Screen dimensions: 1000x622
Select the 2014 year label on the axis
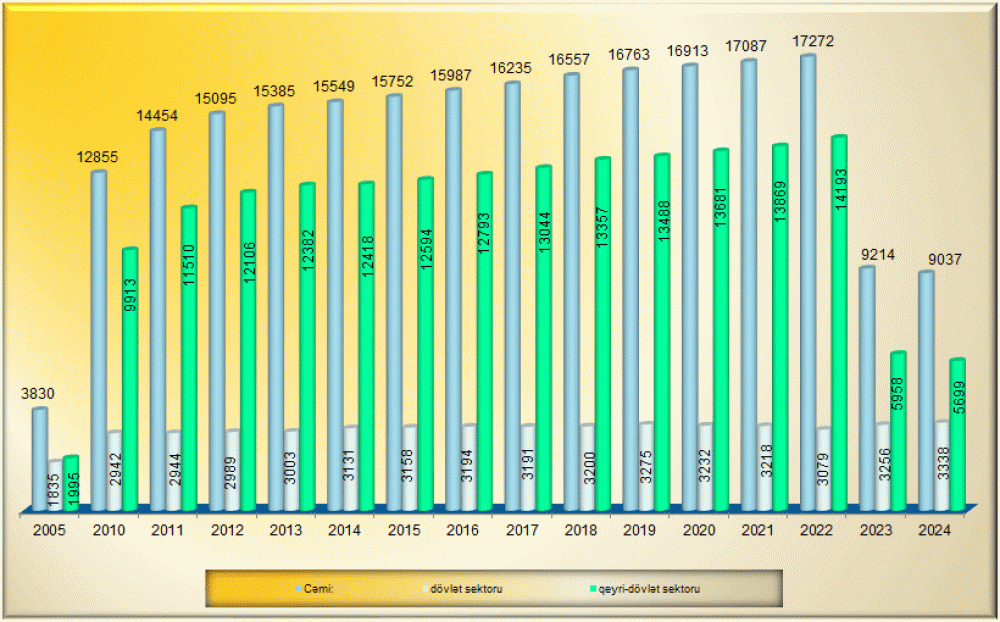click(343, 529)
